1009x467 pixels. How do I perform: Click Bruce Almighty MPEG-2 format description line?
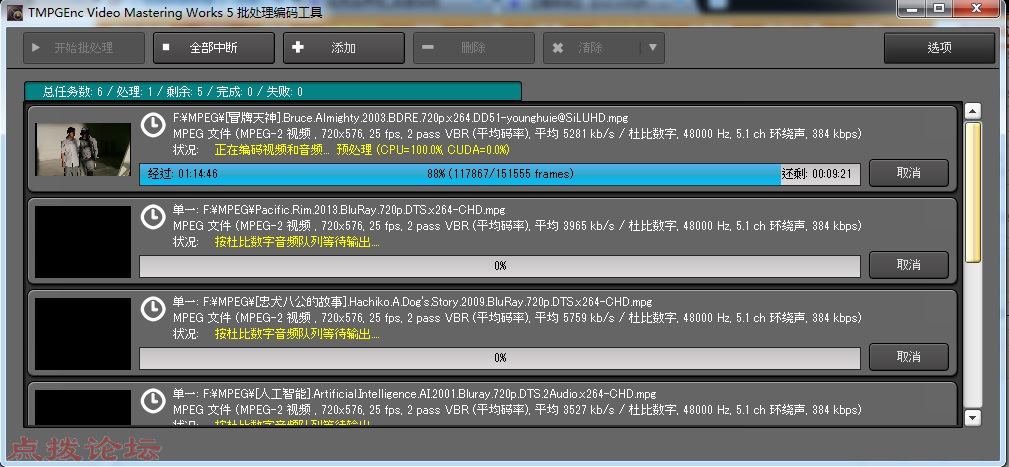517,134
